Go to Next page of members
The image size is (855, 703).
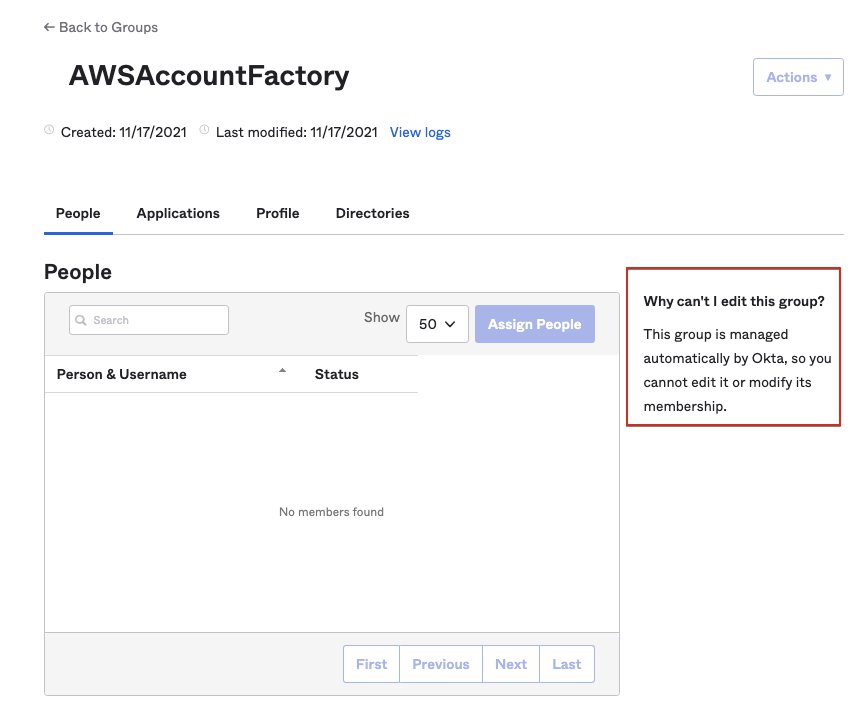(x=511, y=664)
